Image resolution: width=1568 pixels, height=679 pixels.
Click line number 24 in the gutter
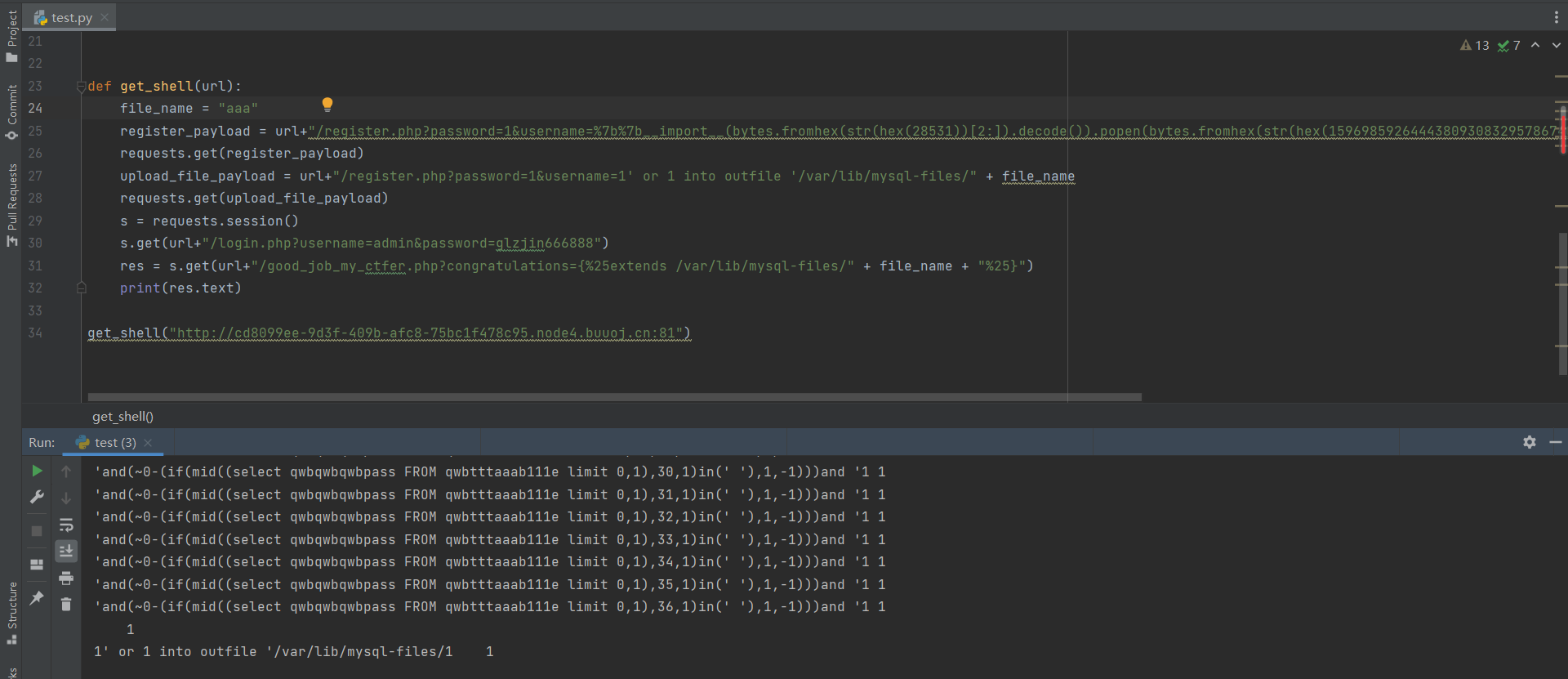[x=35, y=109]
